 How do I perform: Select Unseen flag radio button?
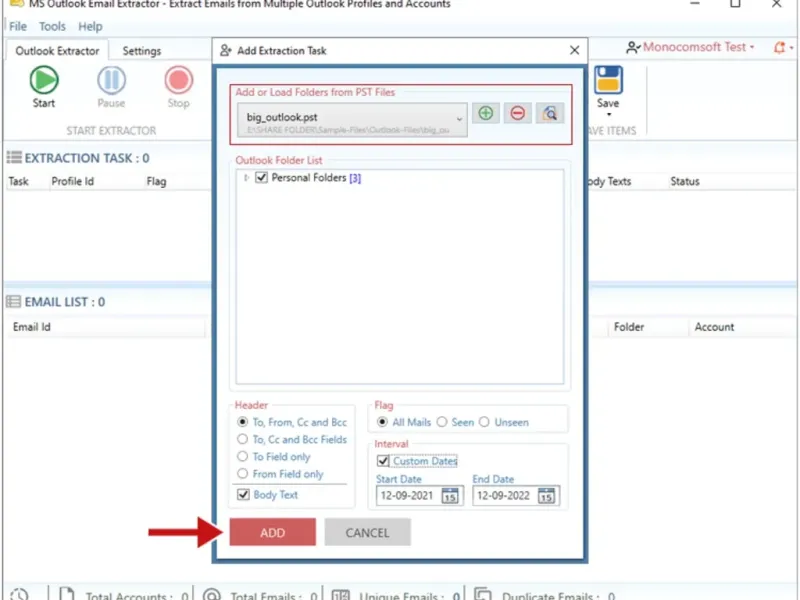tap(484, 422)
